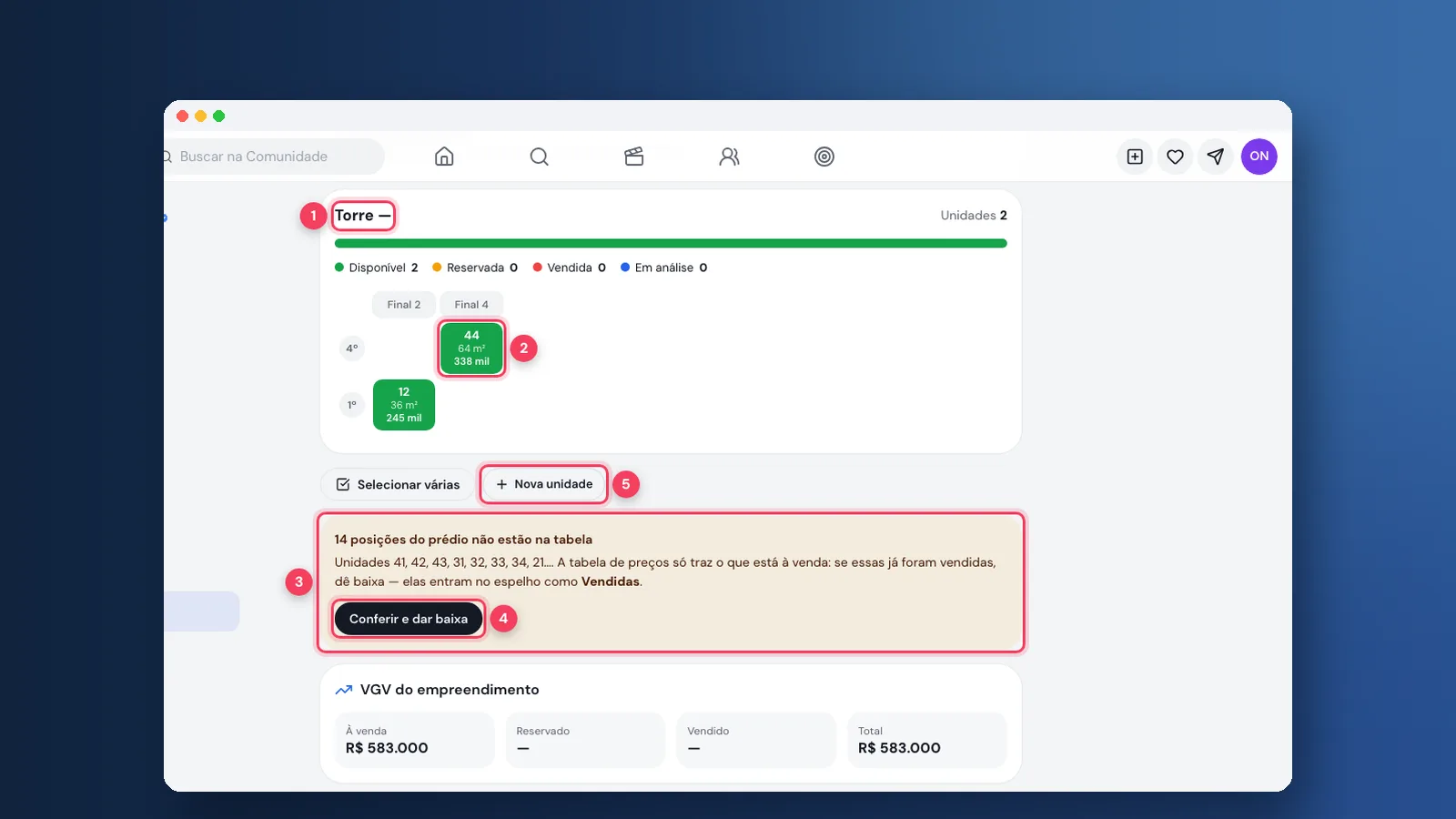The image size is (1456, 819).
Task: Click the Unidades 2 counter
Action: click(974, 216)
